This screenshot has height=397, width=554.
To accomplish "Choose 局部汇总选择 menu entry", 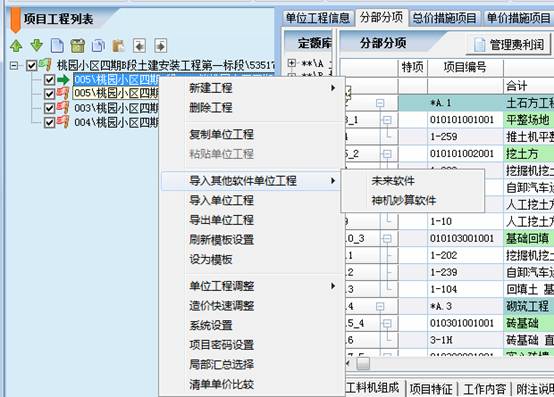I will pyautogui.click(x=222, y=365).
